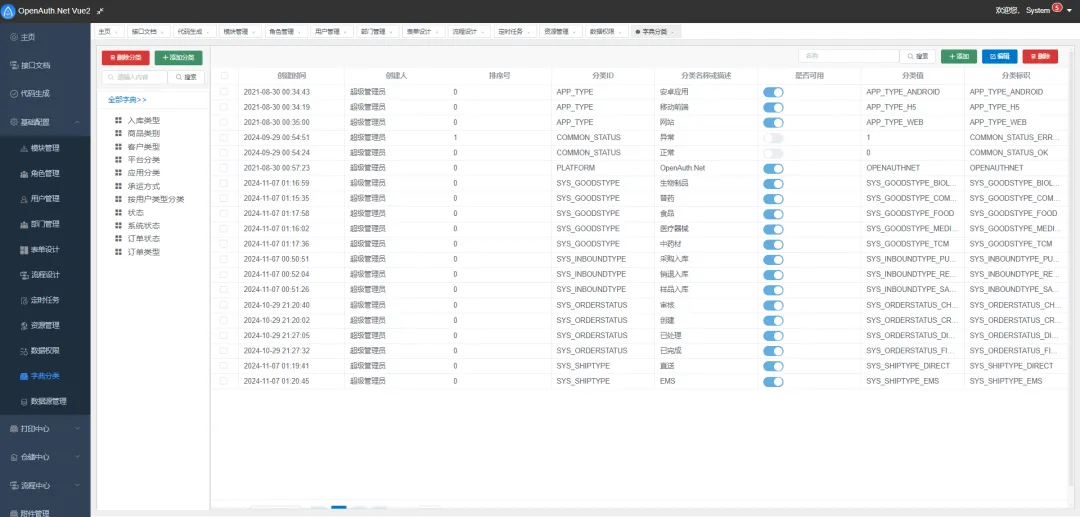
Task: Click the 仓储中心 sidebar icon
Action: 14,456
